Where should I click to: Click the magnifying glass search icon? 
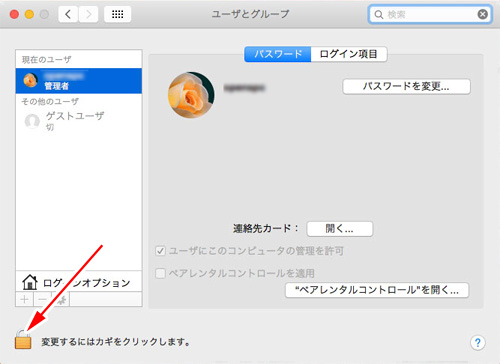click(x=379, y=15)
